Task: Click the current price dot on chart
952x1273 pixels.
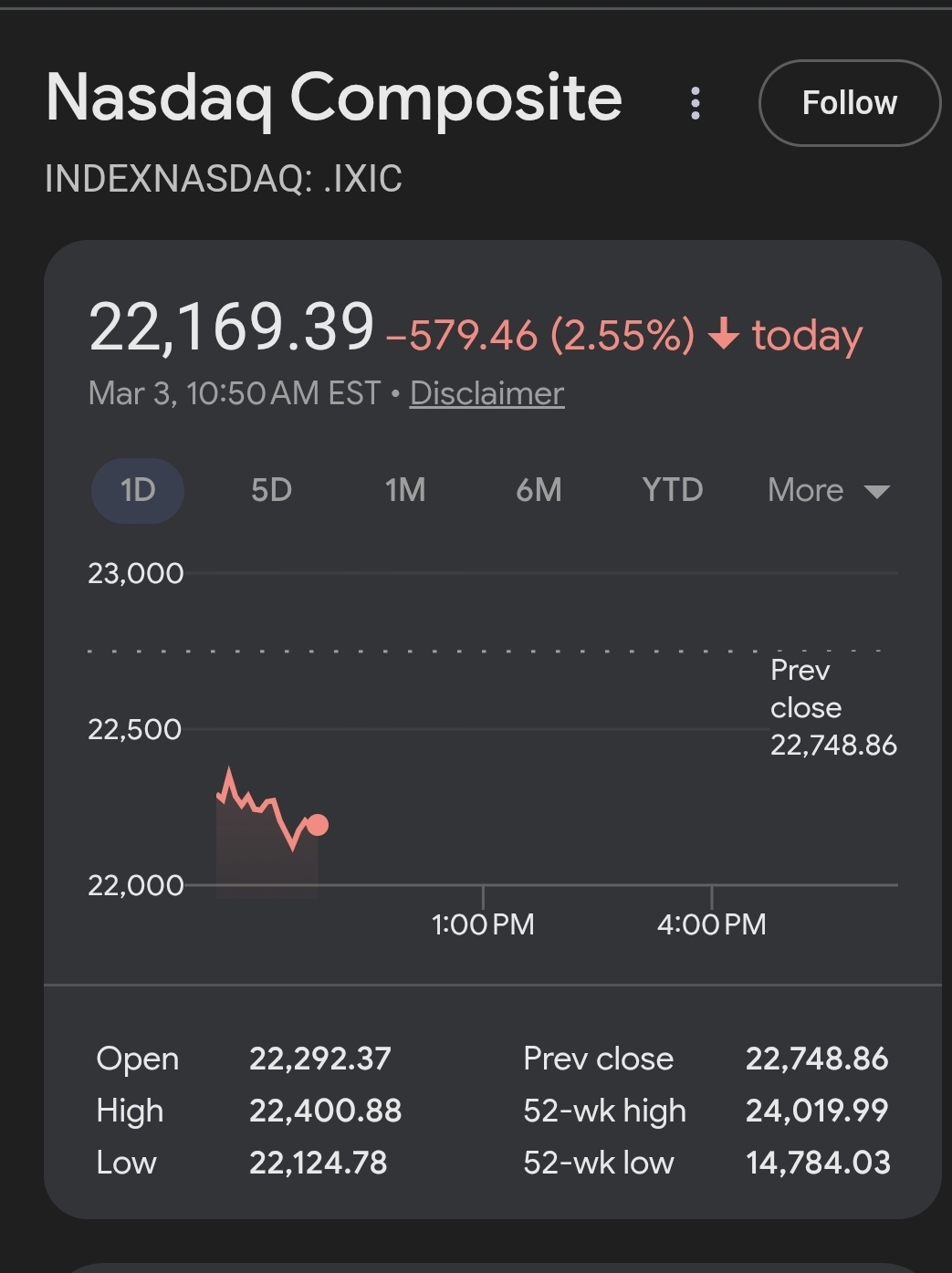Action: tap(318, 825)
